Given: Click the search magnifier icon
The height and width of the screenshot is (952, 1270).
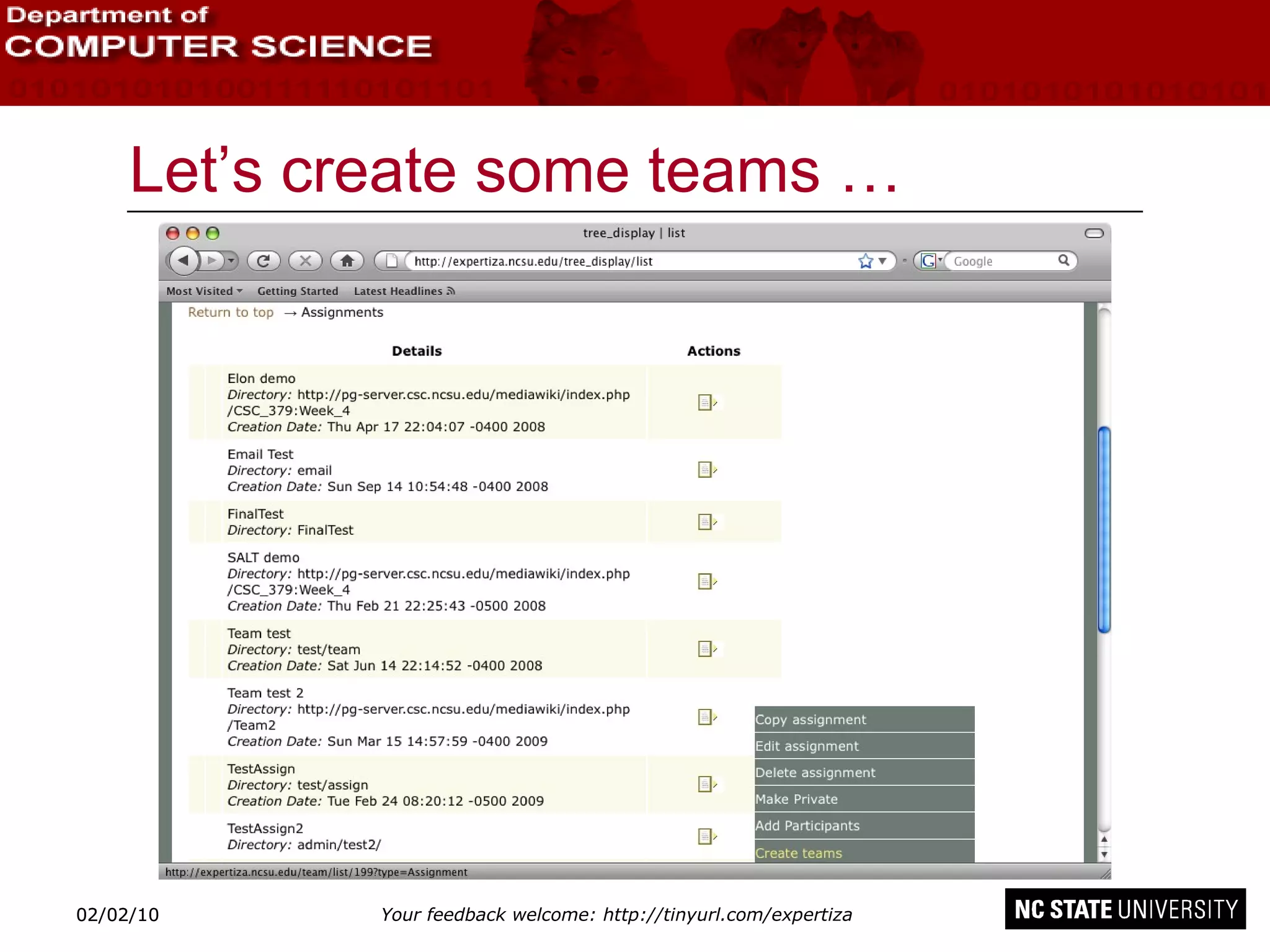Looking at the screenshot, I should click(1064, 261).
